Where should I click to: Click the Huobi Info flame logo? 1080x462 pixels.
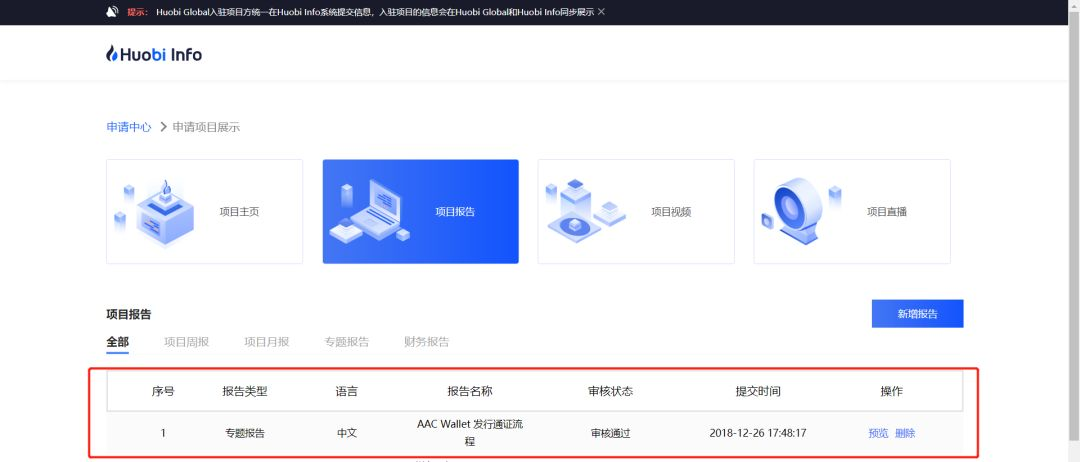pos(154,54)
